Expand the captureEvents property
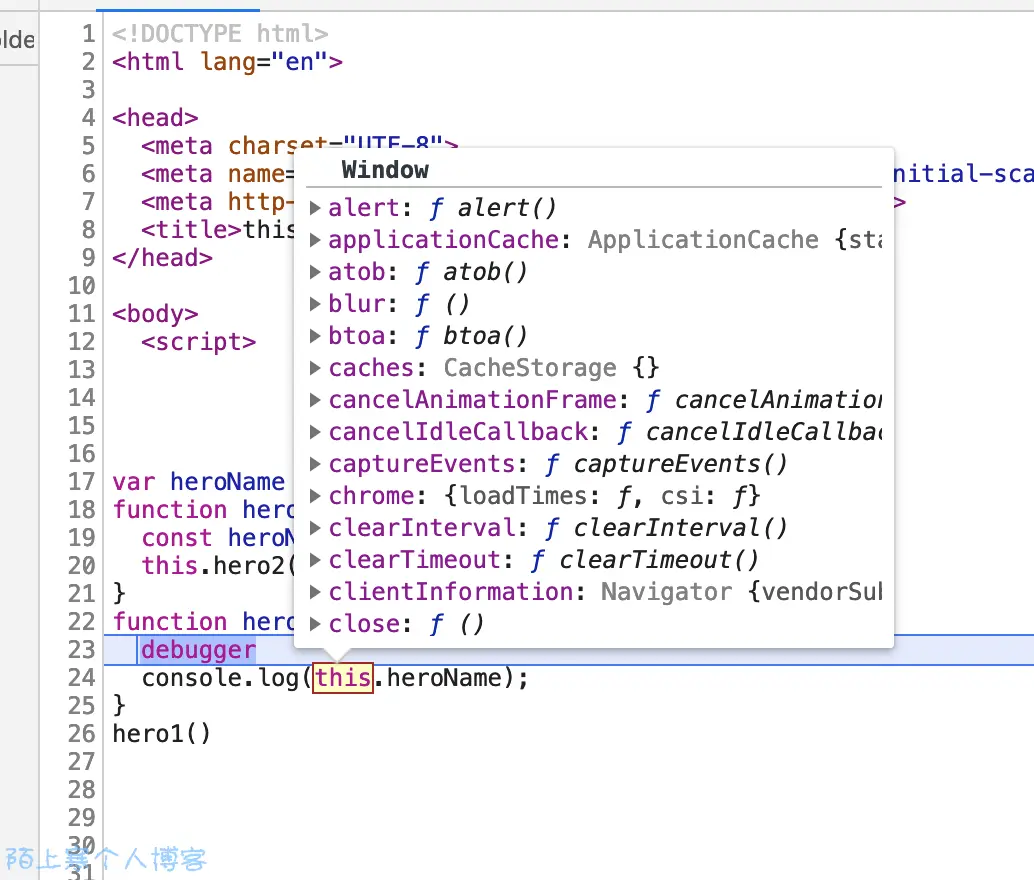The image size is (1034, 880). point(315,464)
